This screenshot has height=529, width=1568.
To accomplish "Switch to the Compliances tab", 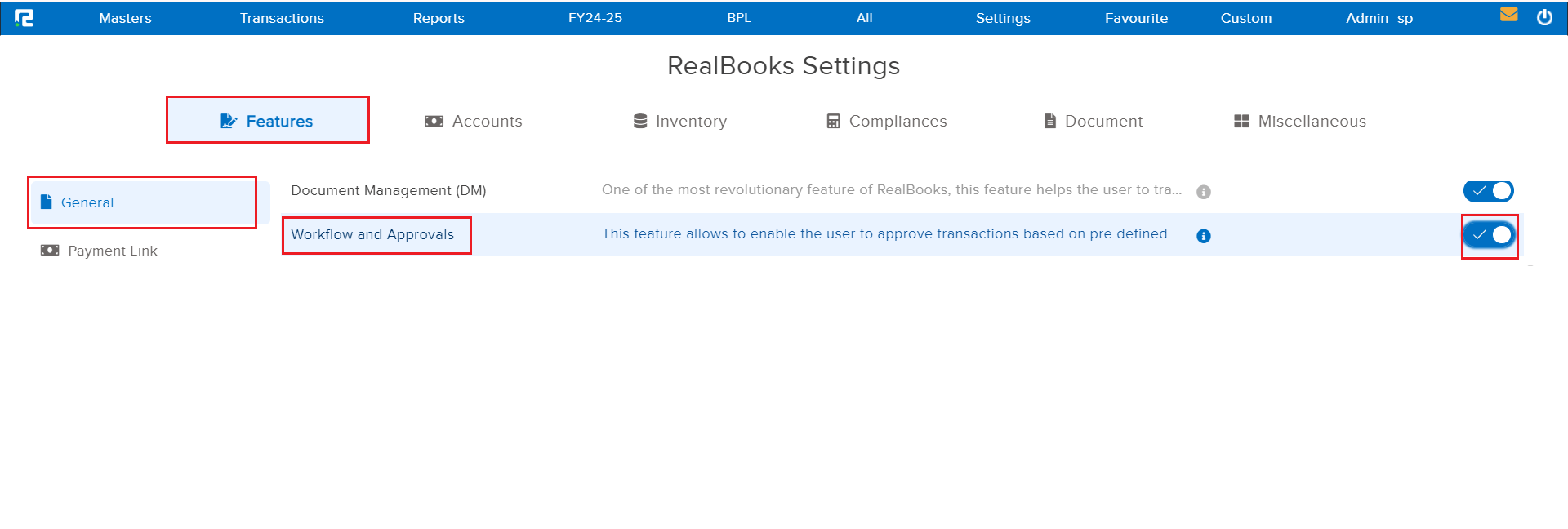I will tap(886, 121).
